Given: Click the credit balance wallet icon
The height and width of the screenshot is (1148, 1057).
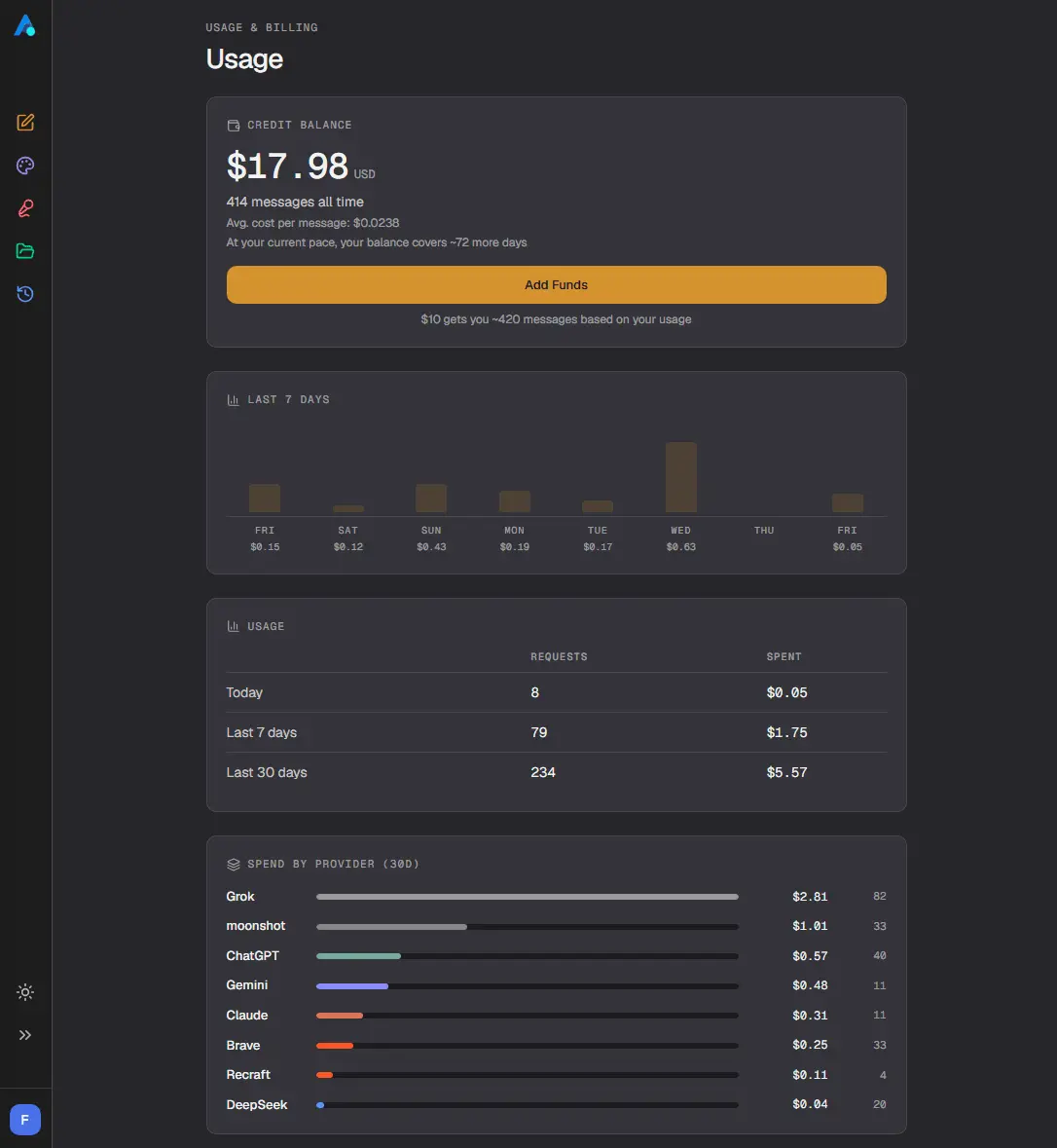Looking at the screenshot, I should [234, 126].
